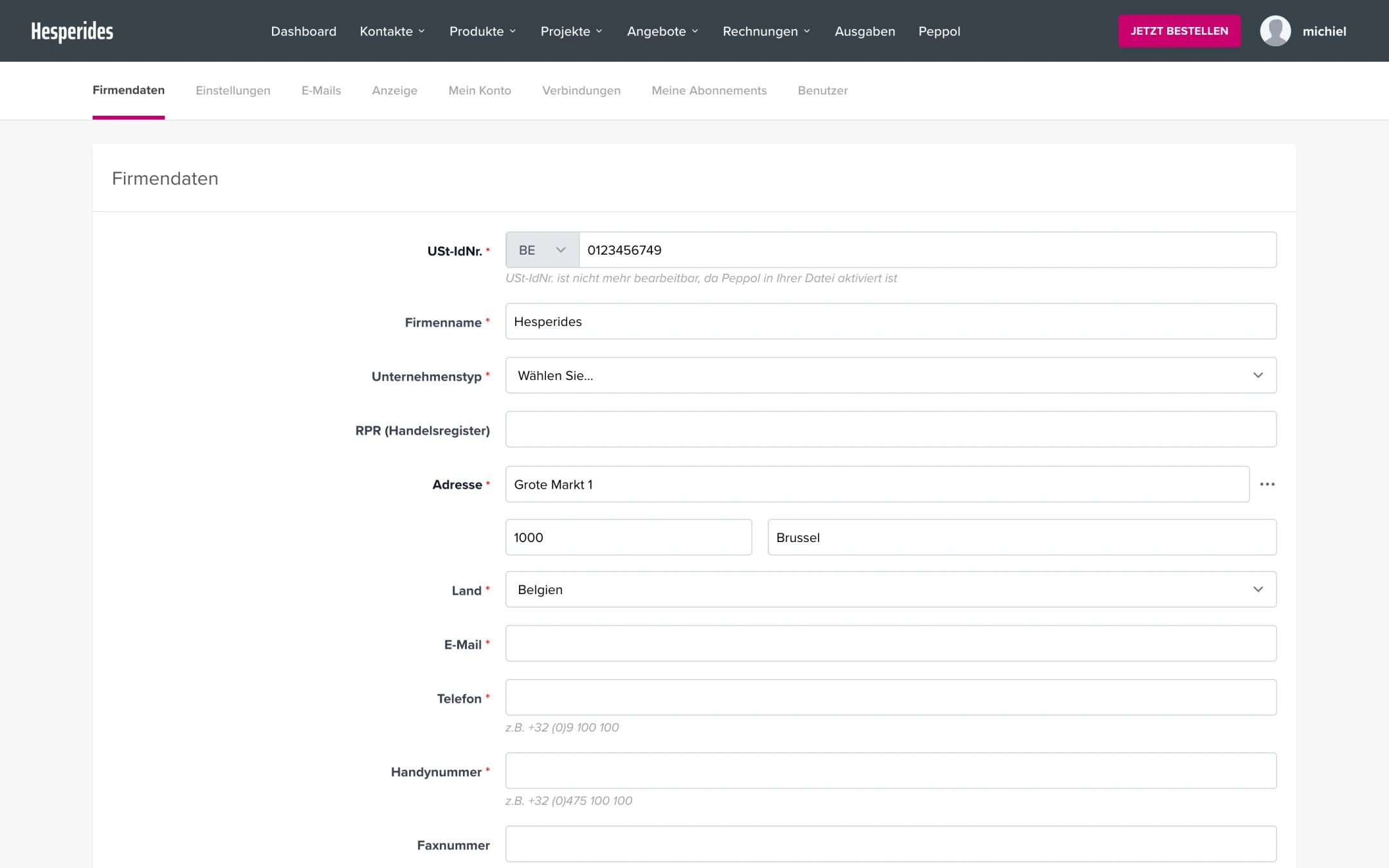Open the Angebote menu
This screenshot has height=868, width=1389.
(662, 32)
